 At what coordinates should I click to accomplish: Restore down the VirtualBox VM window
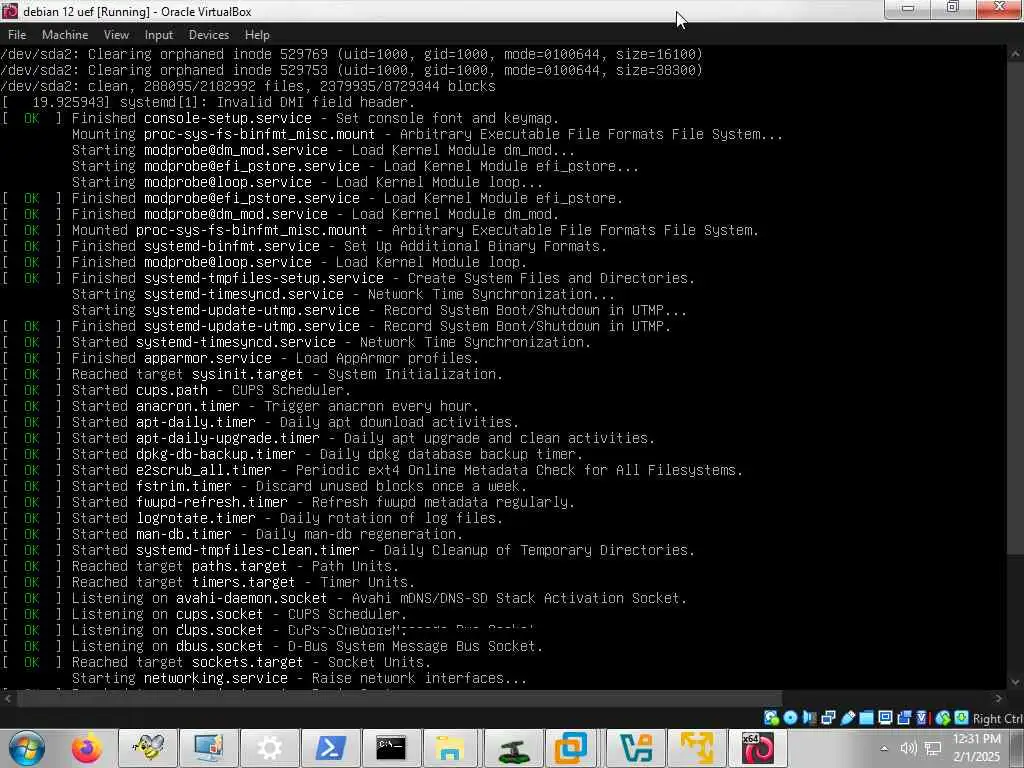953,8
